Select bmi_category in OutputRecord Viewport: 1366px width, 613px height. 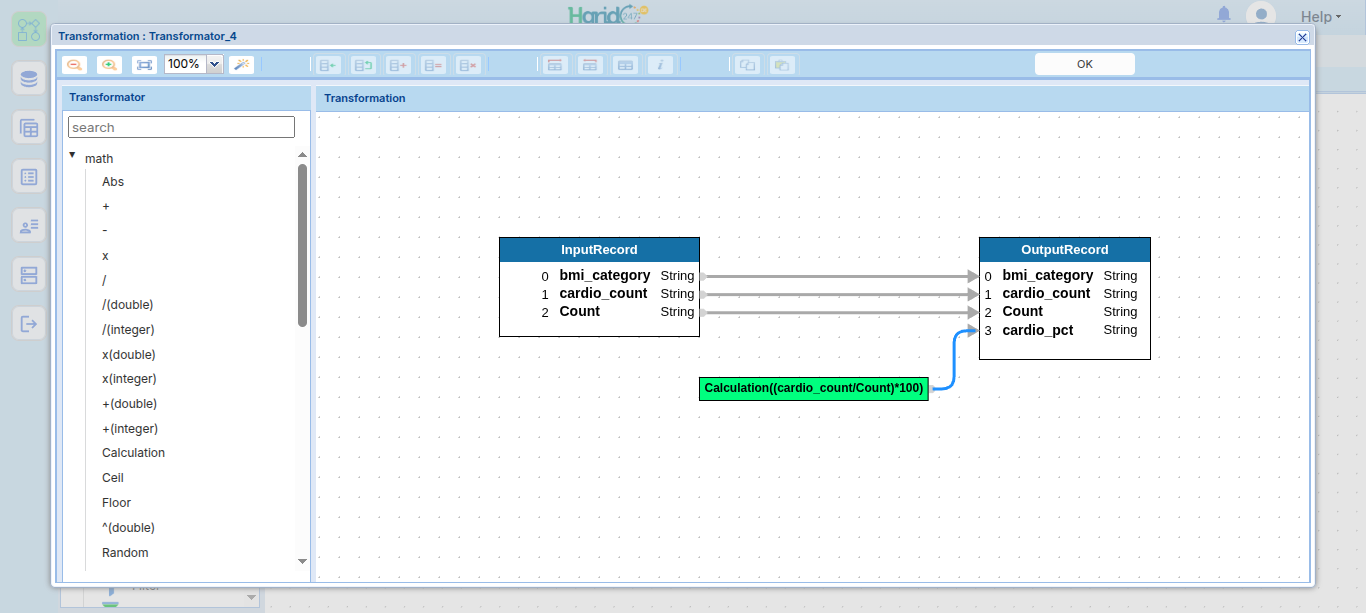[x=1048, y=275]
